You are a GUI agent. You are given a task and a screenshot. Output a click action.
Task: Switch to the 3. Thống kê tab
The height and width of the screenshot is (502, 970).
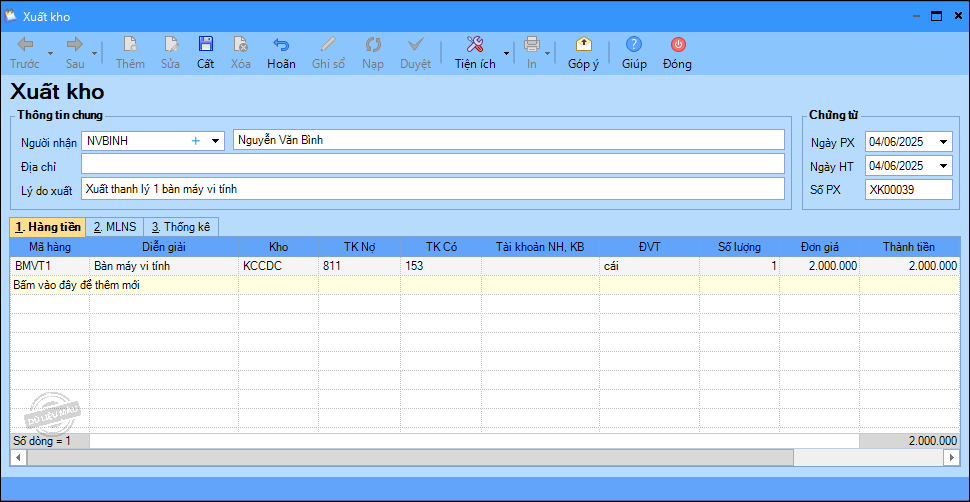point(181,227)
